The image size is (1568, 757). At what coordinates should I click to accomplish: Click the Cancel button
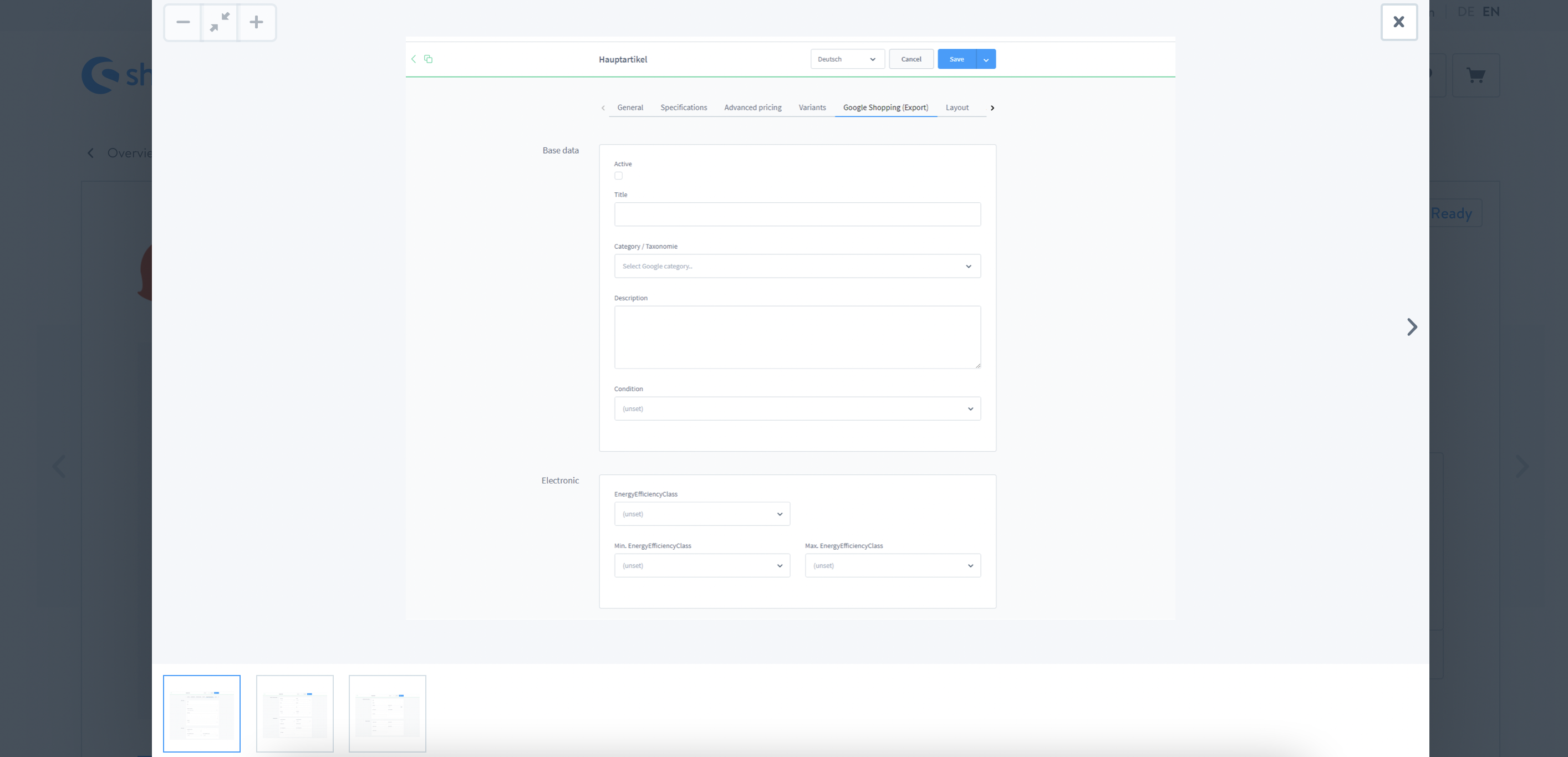(910, 59)
